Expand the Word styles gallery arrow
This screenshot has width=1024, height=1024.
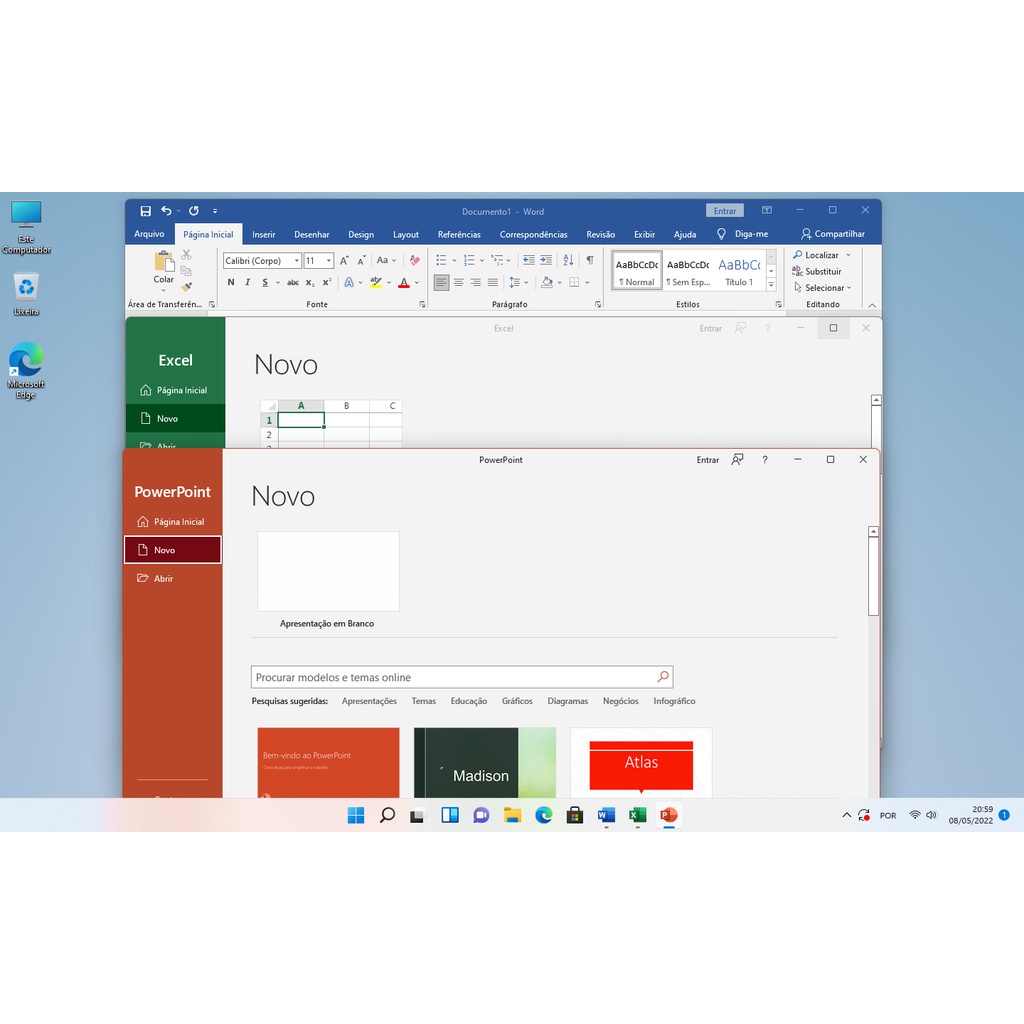pyautogui.click(x=771, y=284)
